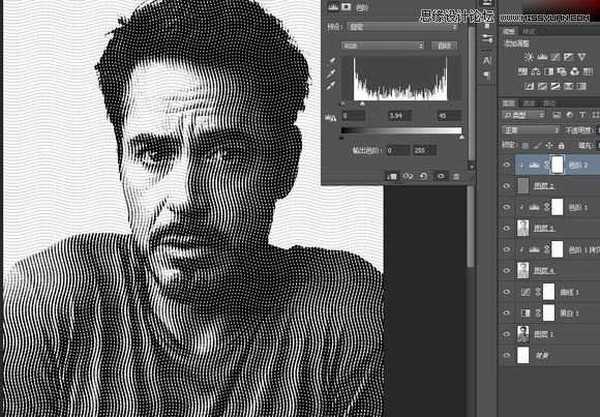
Task: Select the black point eyedropper in Levels
Action: pyautogui.click(x=331, y=62)
